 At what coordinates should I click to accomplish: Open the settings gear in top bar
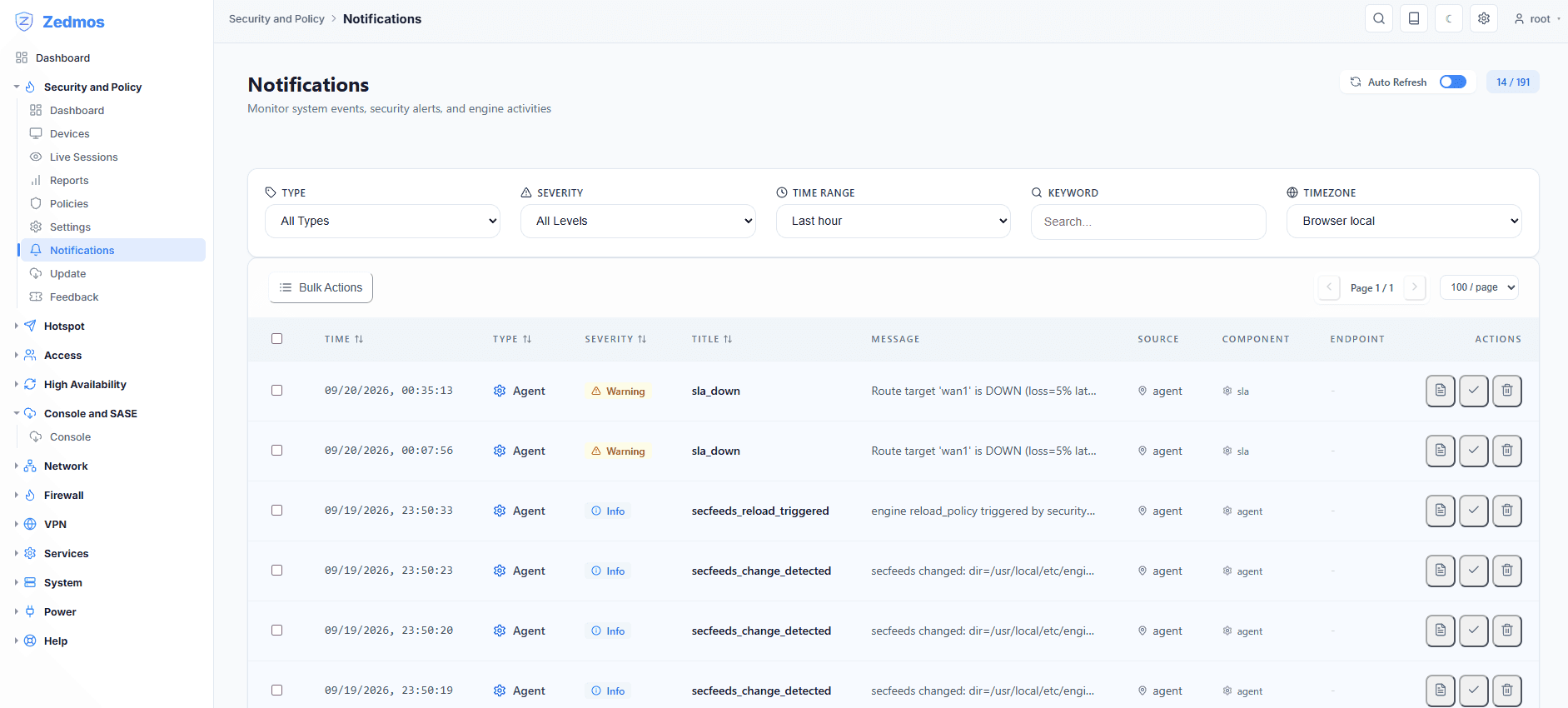pyautogui.click(x=1484, y=18)
